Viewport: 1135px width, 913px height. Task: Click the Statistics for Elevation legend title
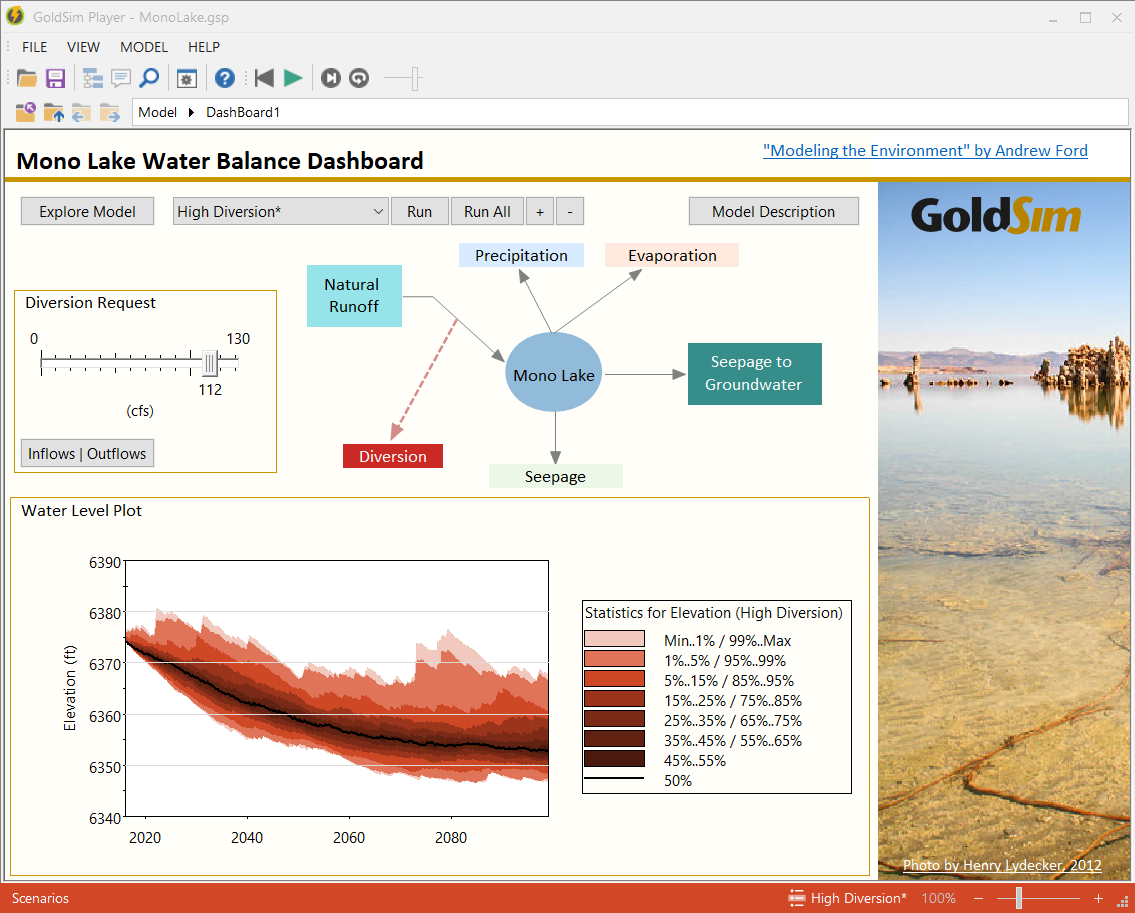tap(714, 613)
